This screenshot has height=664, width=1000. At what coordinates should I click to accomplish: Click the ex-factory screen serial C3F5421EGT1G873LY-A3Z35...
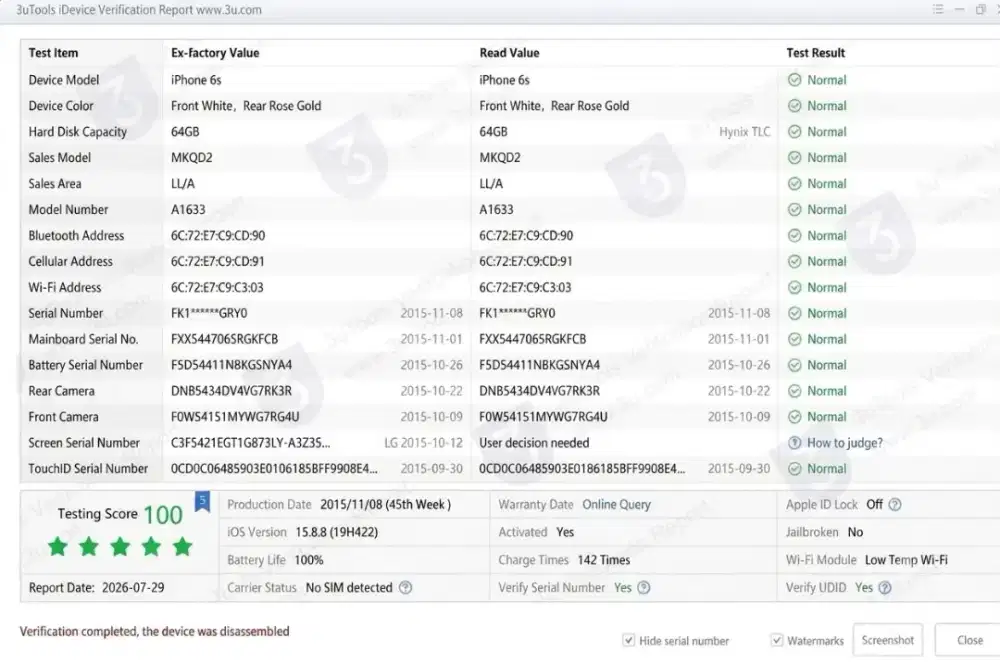pyautogui.click(x=250, y=443)
